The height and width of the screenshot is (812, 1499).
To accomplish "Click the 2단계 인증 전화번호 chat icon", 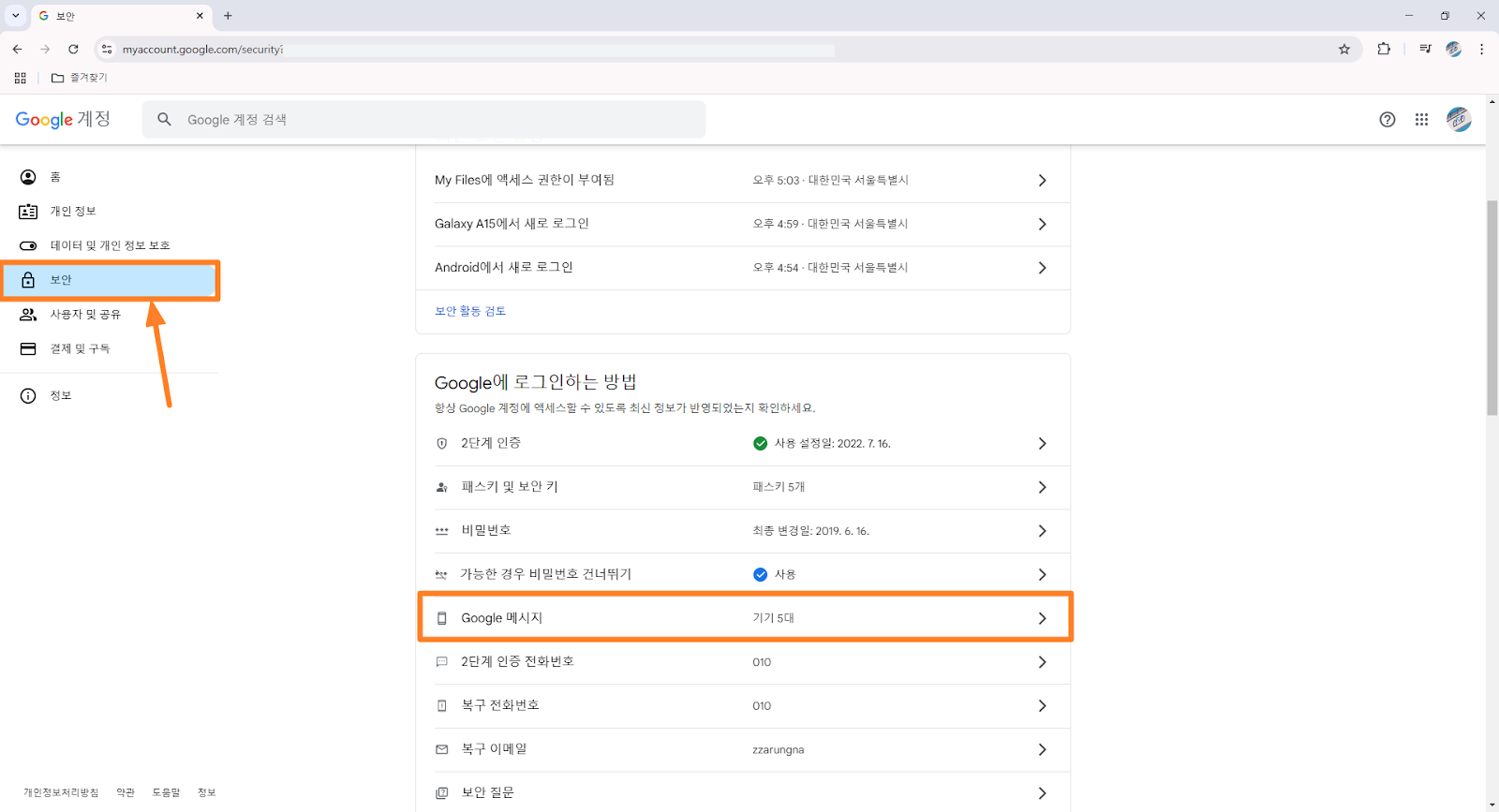I will coord(442,662).
